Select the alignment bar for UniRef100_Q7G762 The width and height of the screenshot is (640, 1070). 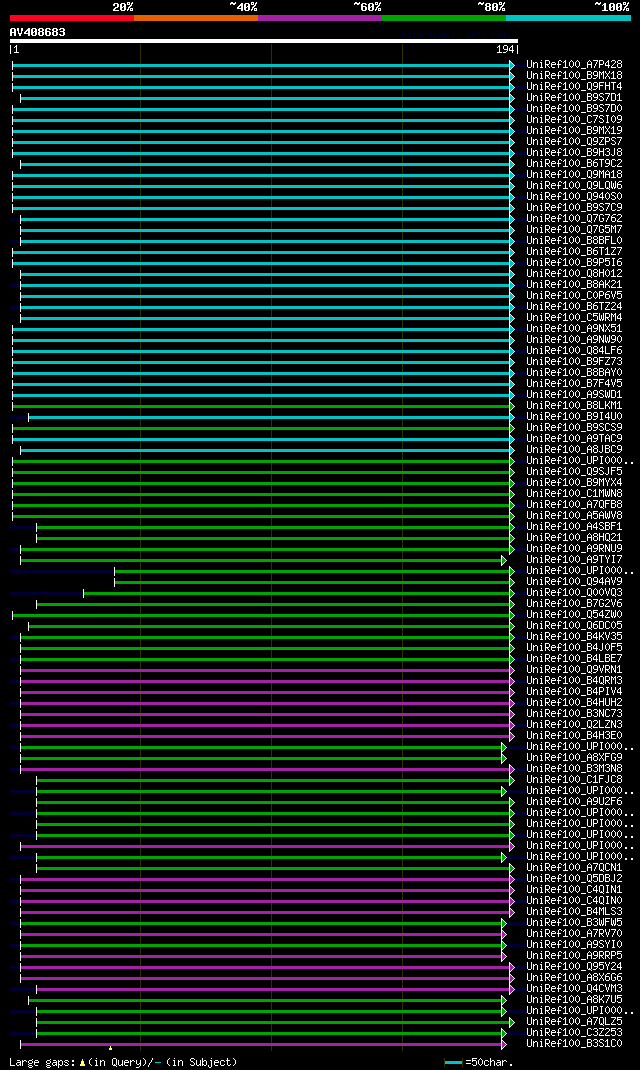(267, 219)
